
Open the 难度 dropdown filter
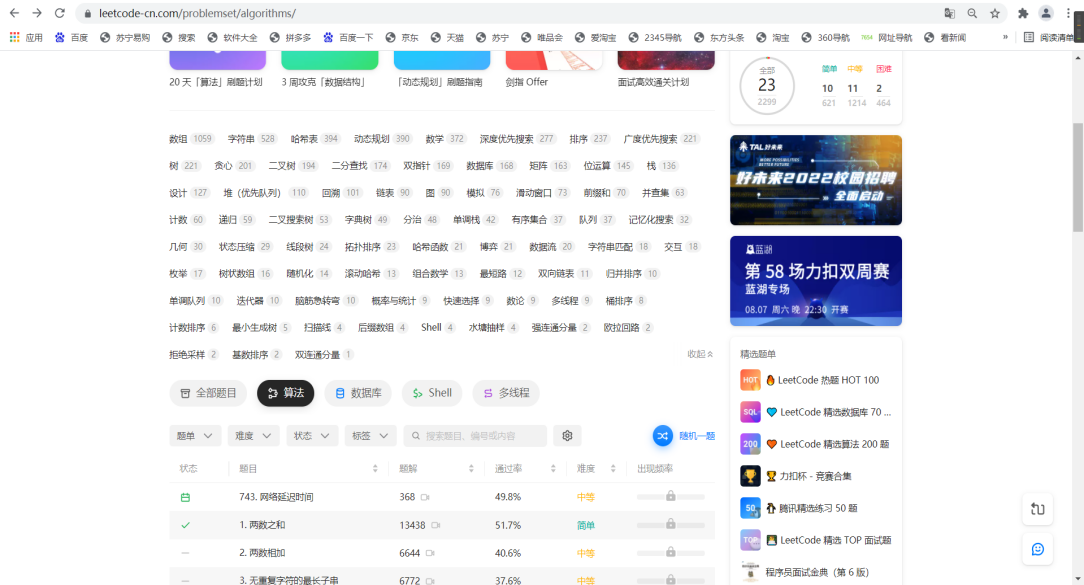(x=254, y=436)
